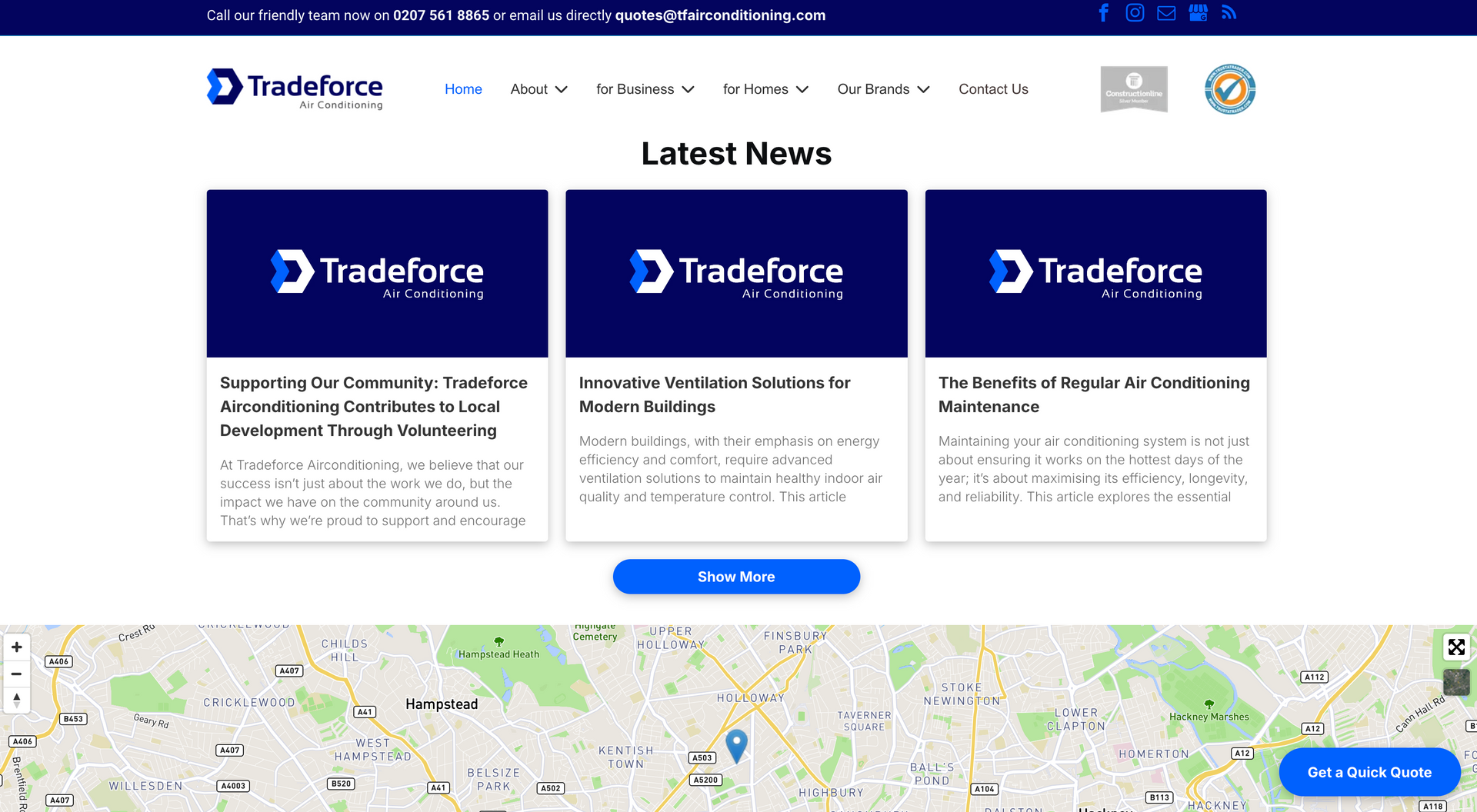Click the Cricklewood label on the map
The image size is (1477, 812).
point(248,702)
